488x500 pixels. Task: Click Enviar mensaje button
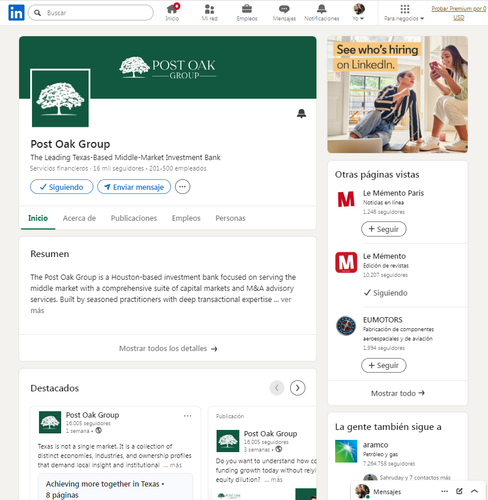coord(134,187)
